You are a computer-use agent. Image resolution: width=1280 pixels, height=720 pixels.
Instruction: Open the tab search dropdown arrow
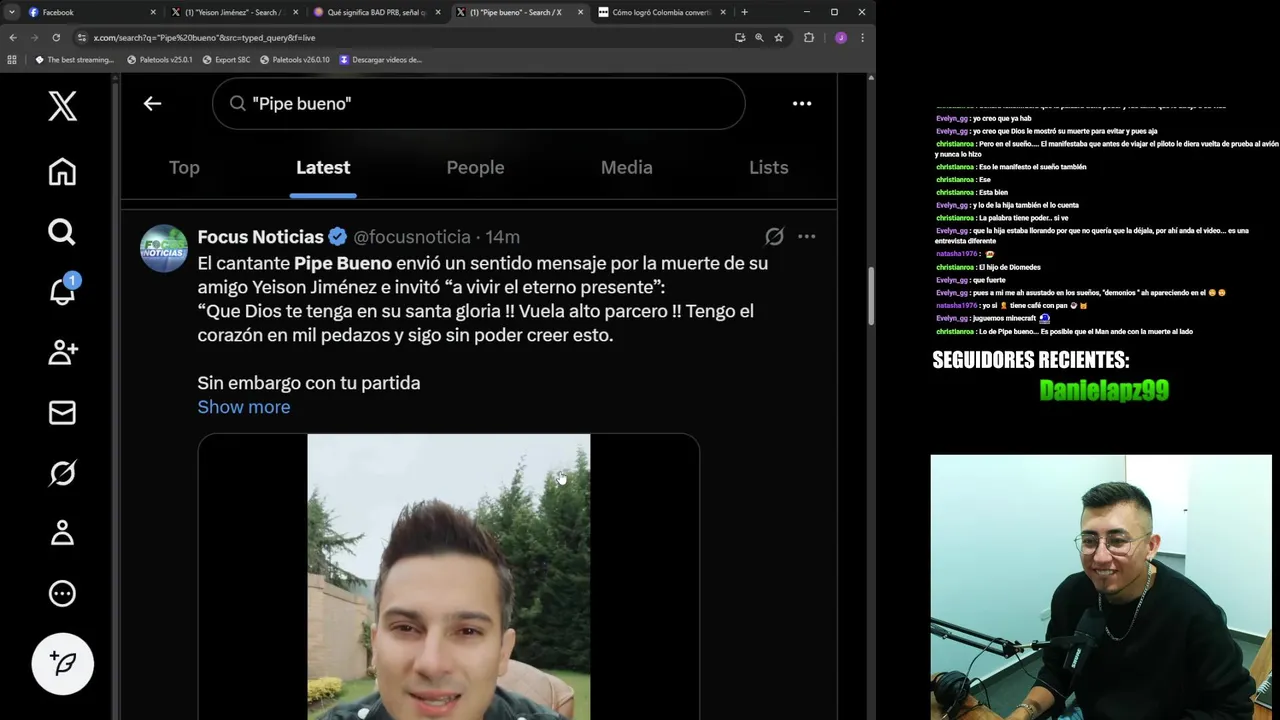point(11,12)
